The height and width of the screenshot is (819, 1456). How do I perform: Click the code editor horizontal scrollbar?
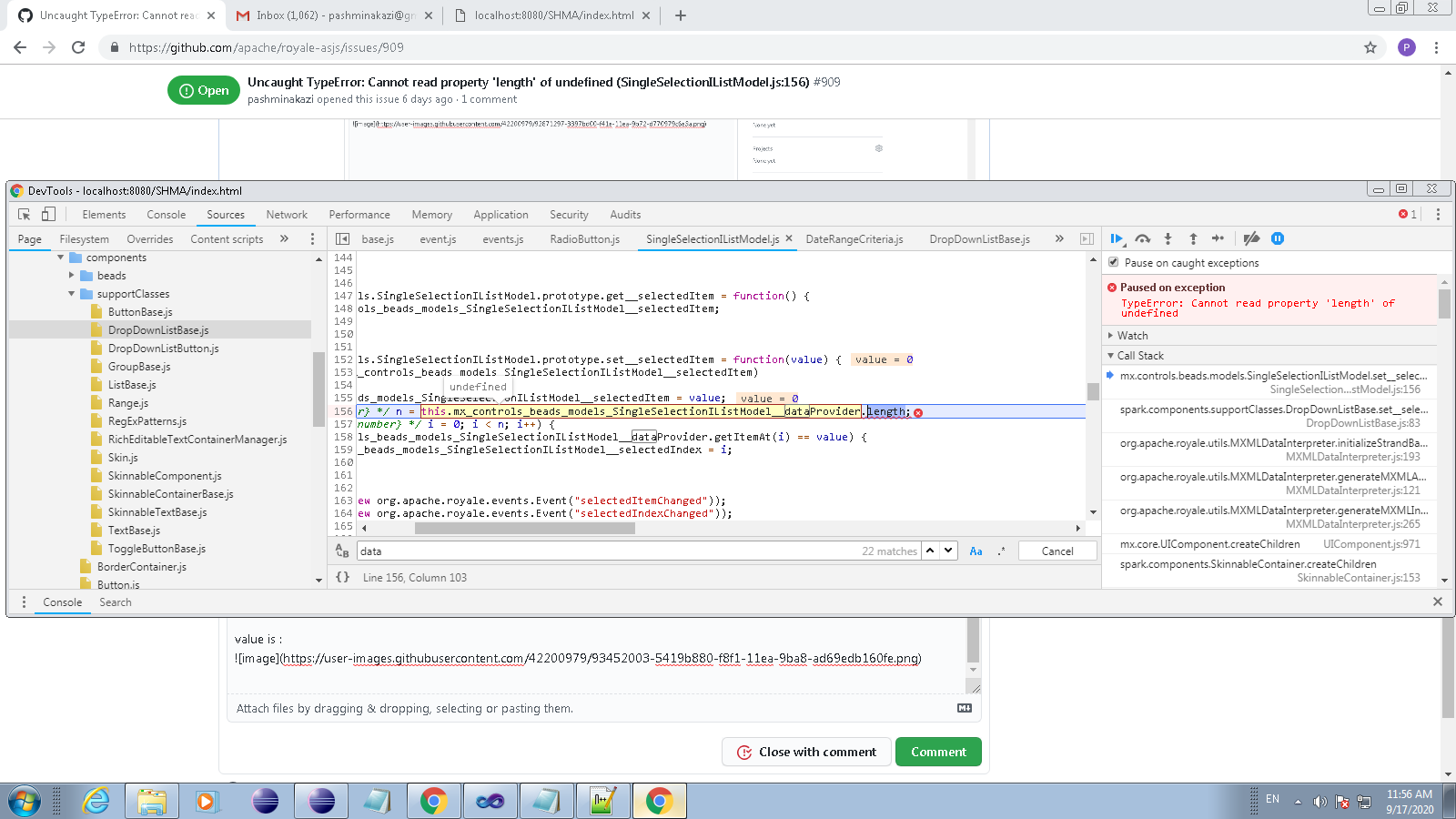(525, 528)
